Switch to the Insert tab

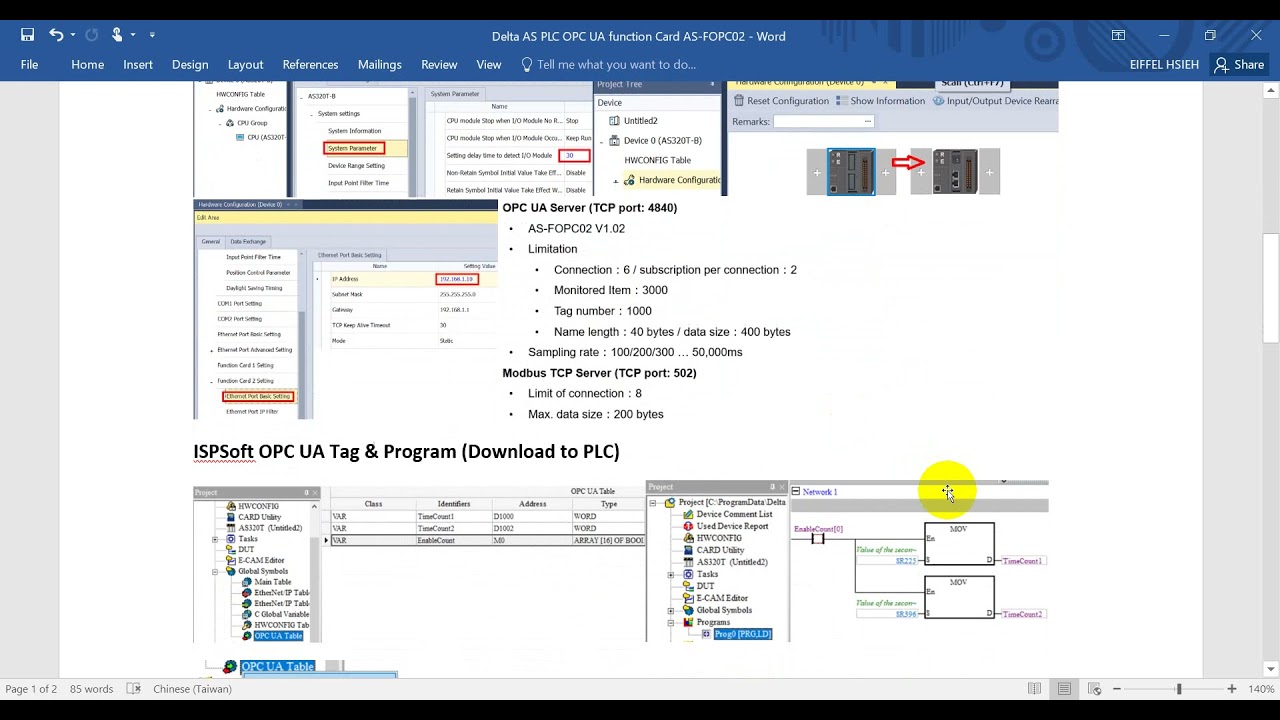click(x=138, y=64)
